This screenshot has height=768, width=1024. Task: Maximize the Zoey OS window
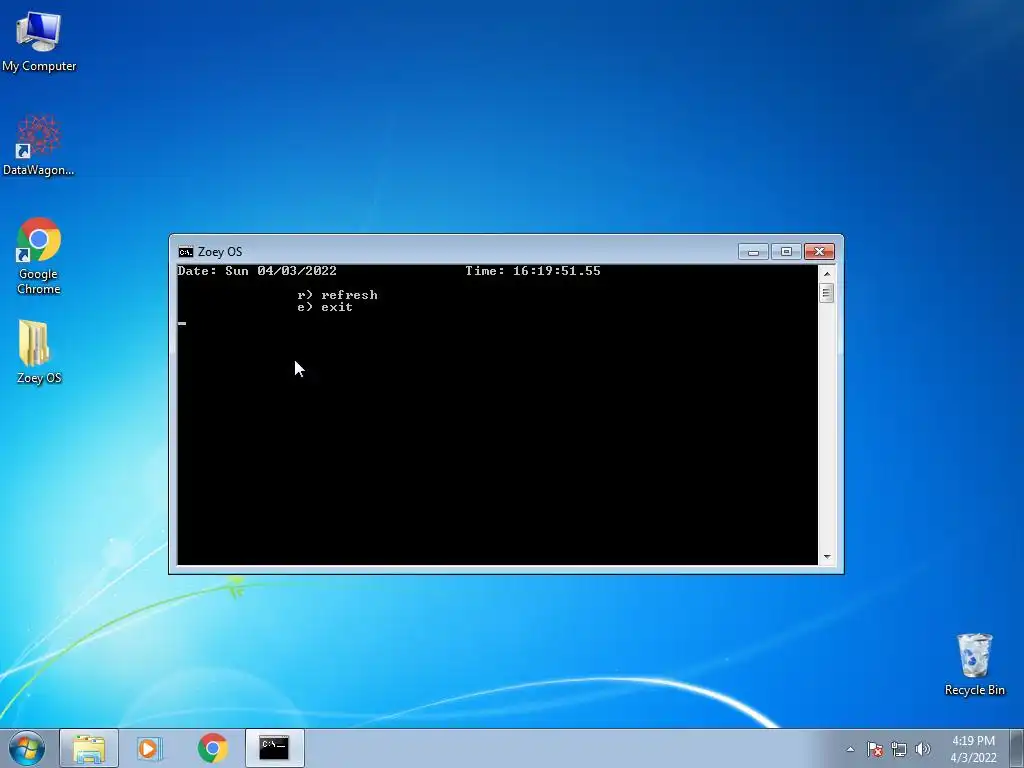(x=786, y=251)
